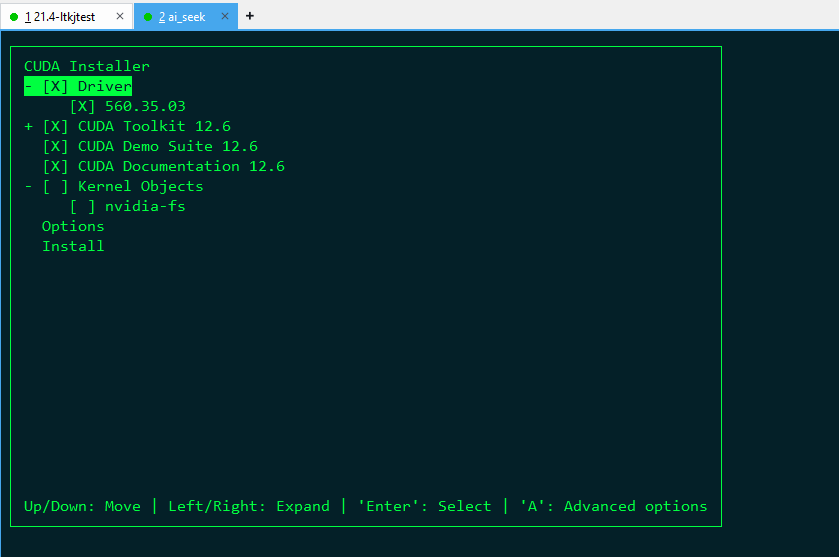Click the green status dot on ai_seek tab

(148, 17)
